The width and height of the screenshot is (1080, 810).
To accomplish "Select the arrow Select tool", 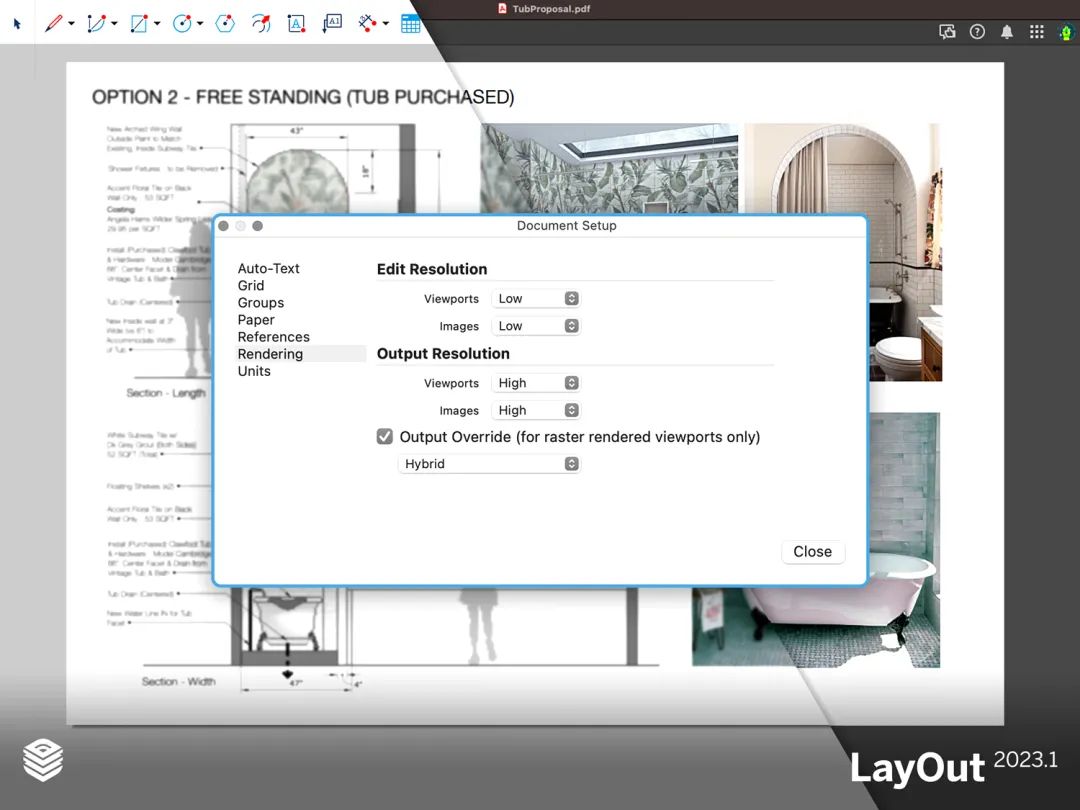I will 16,22.
